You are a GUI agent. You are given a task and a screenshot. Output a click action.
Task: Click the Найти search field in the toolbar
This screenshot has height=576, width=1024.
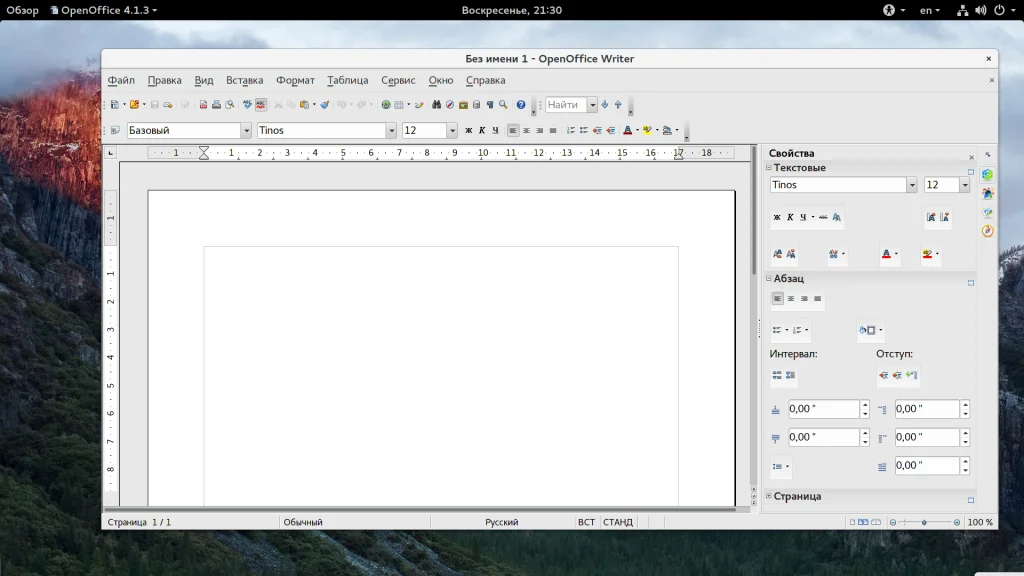[565, 105]
